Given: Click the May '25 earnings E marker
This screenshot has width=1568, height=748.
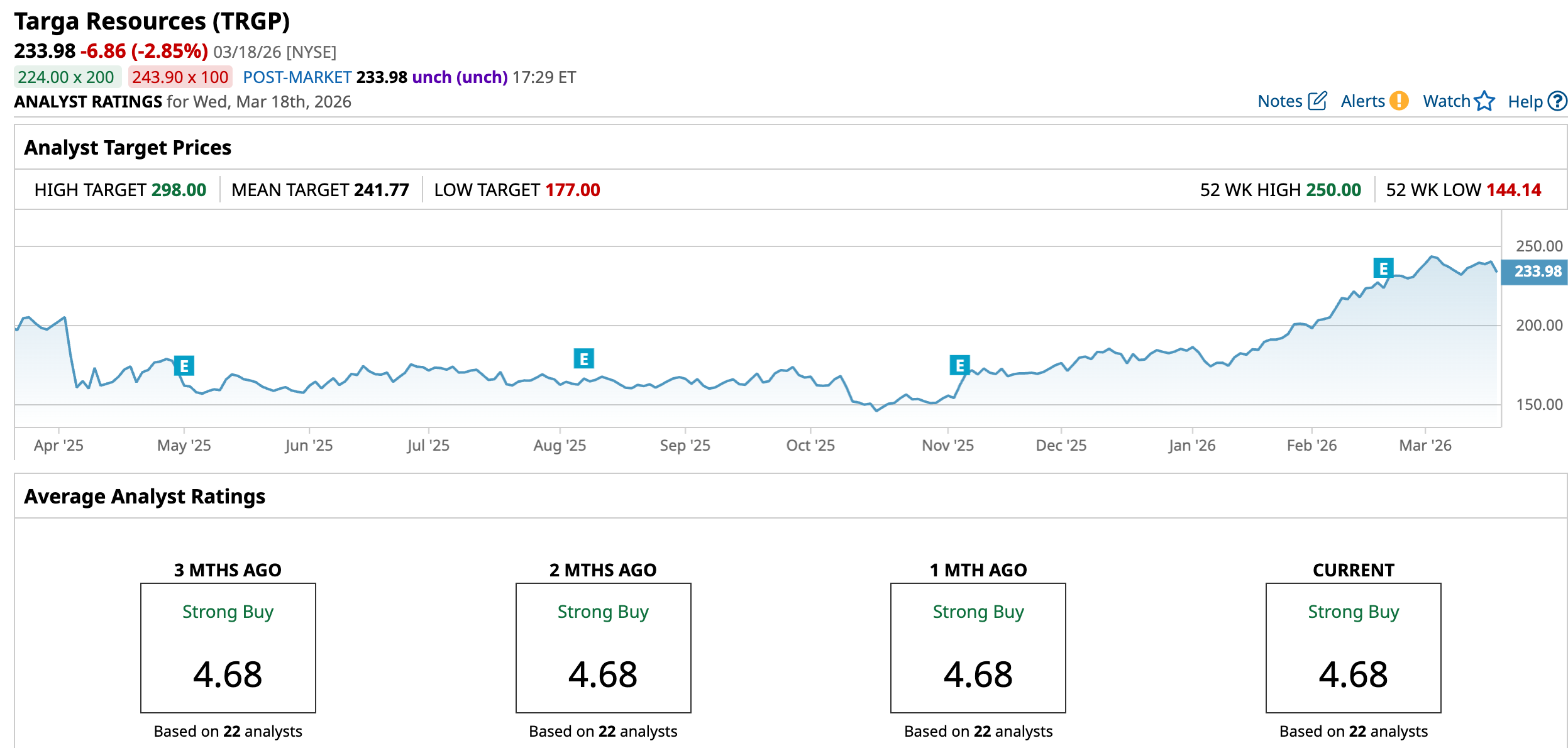Looking at the screenshot, I should [x=184, y=366].
